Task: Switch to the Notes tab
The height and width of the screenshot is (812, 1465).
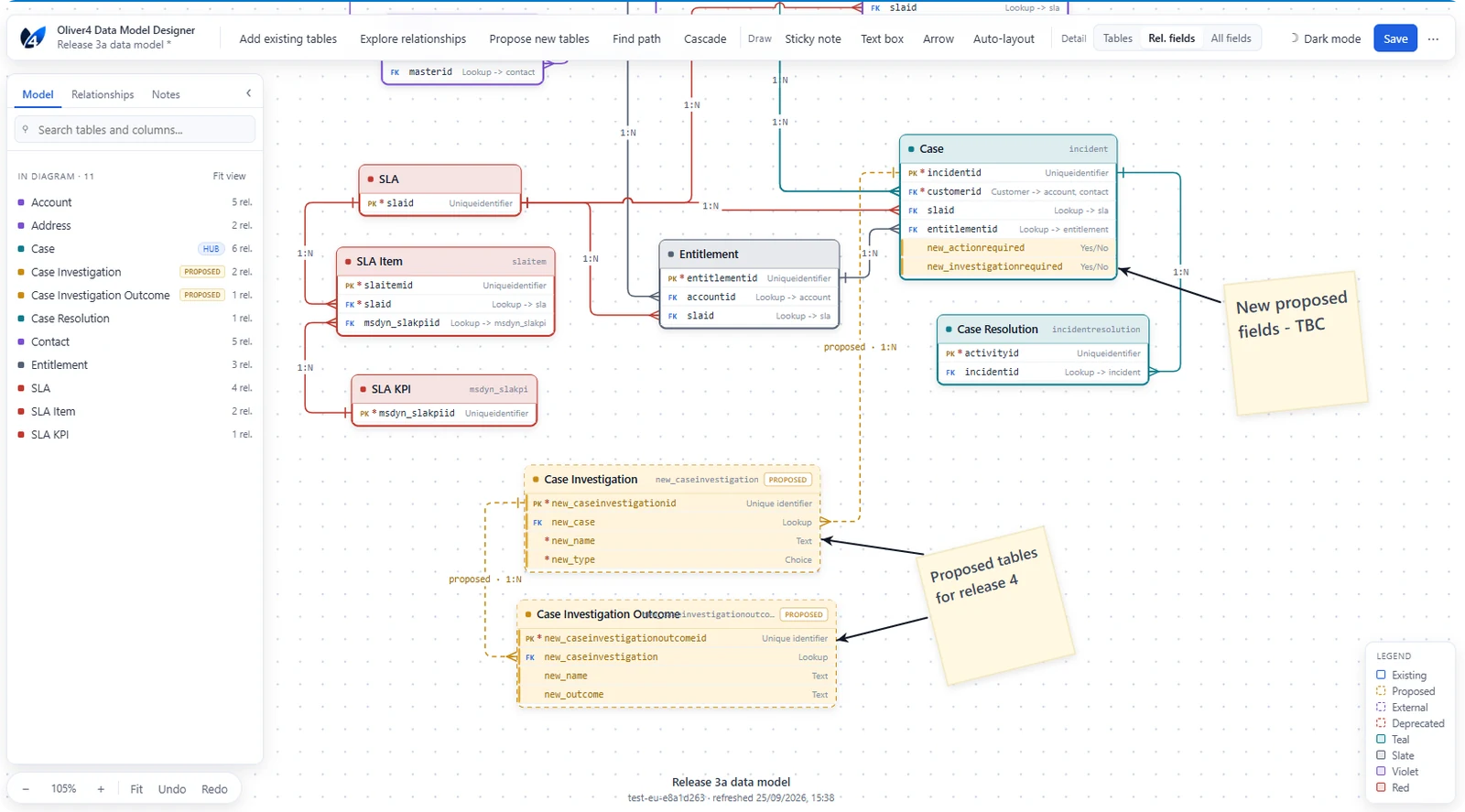Action: coord(166,94)
